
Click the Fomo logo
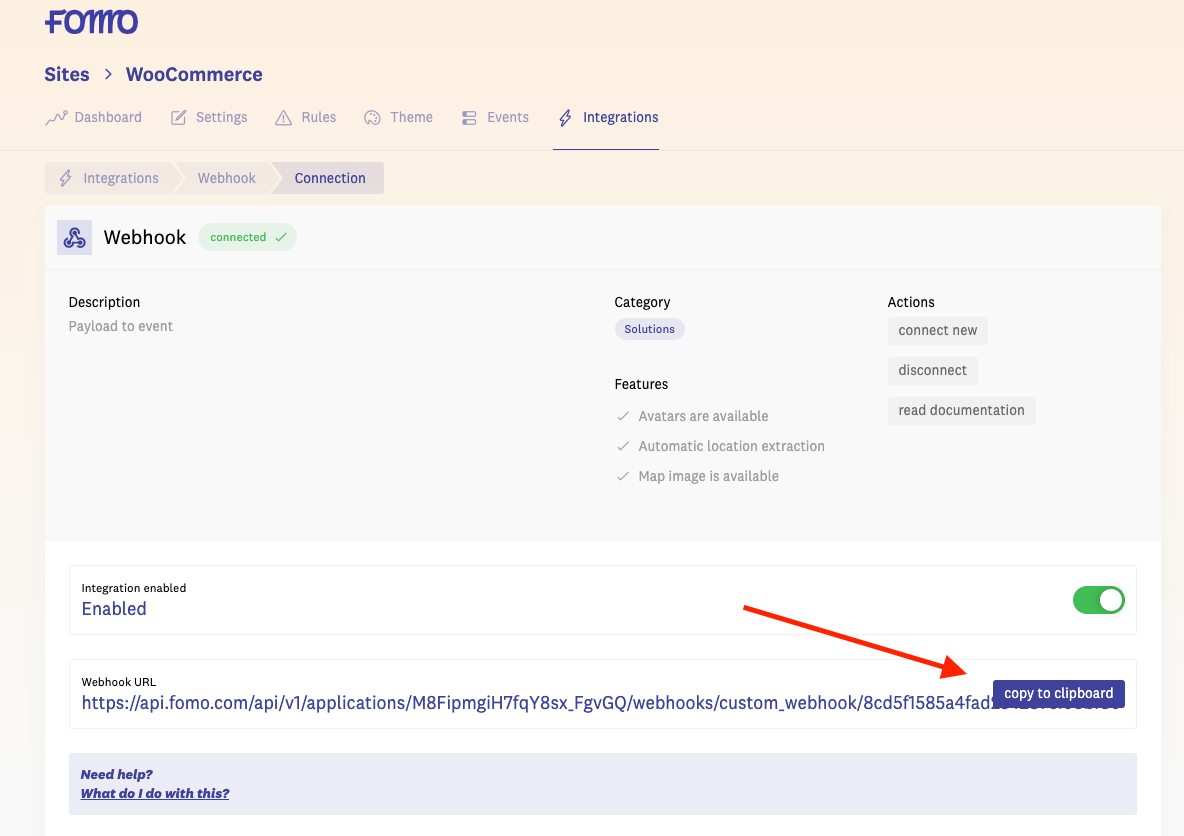pyautogui.click(x=91, y=22)
